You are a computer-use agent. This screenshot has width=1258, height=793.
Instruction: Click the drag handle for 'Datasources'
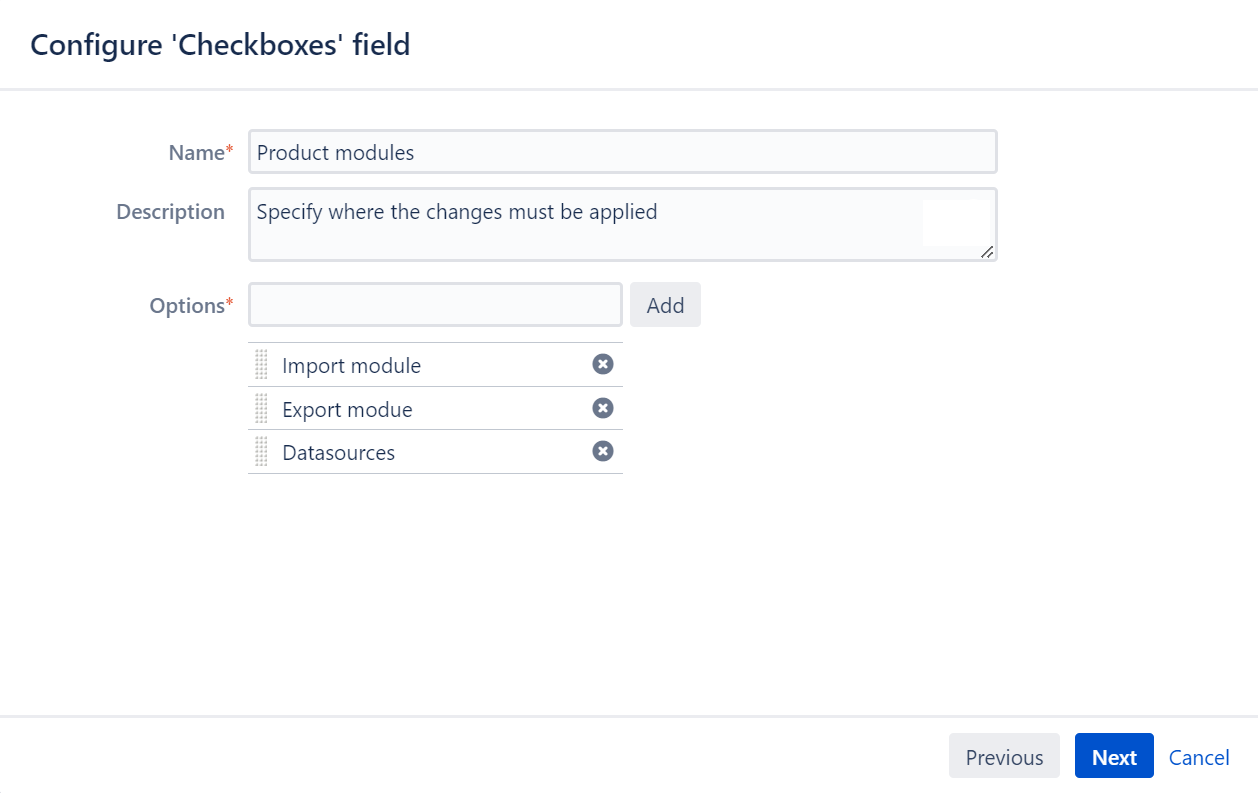tap(261, 452)
